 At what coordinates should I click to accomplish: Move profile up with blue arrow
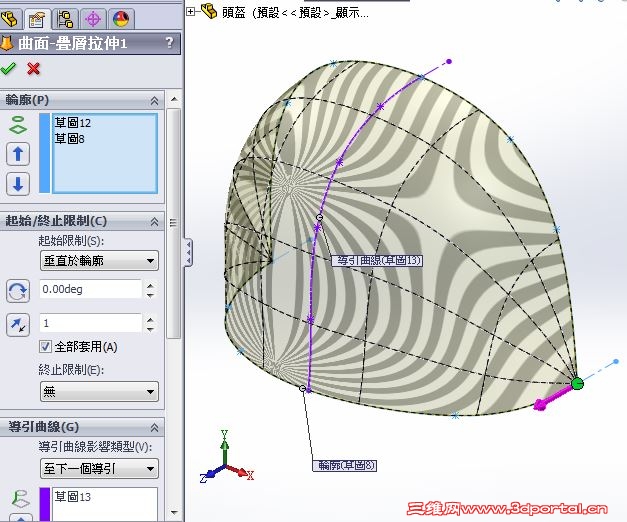[x=18, y=154]
